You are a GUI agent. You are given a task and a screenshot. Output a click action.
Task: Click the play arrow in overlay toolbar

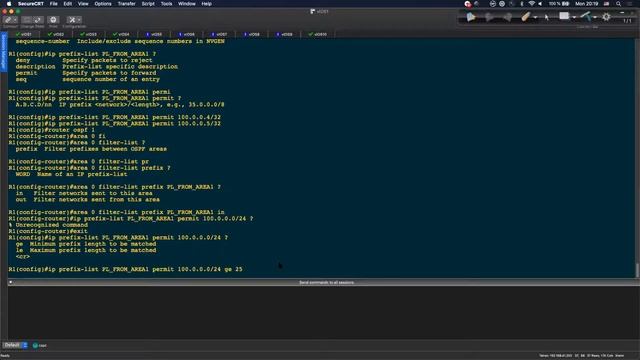click(x=471, y=17)
